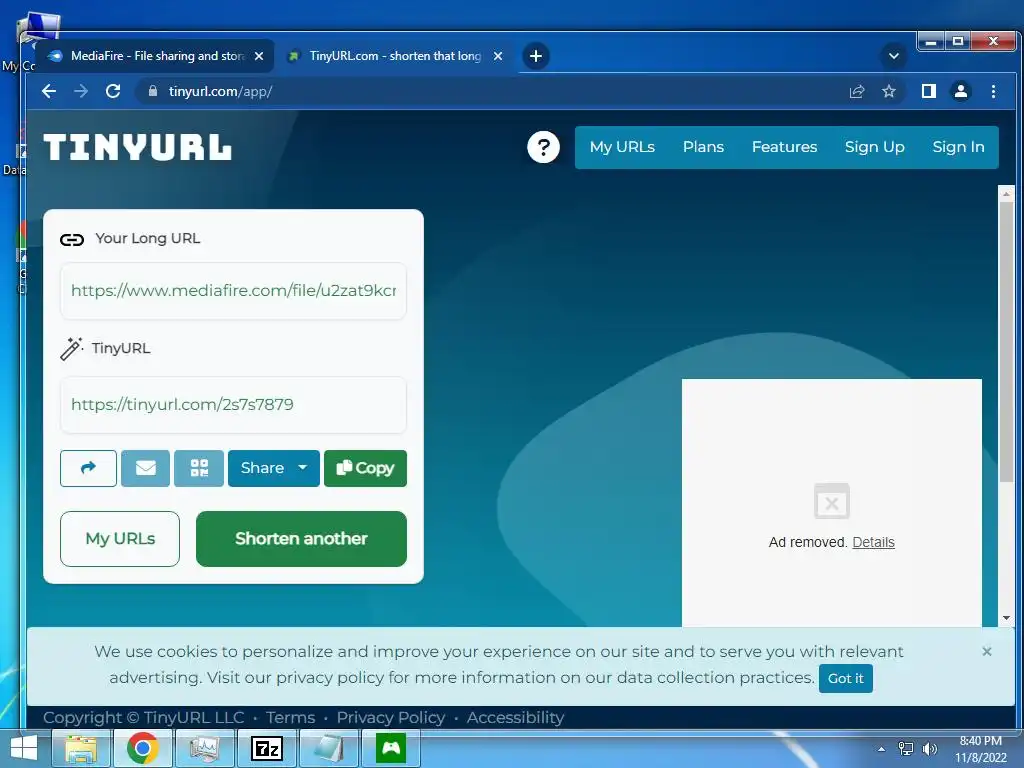Open Chrome three-dot menu
Image resolution: width=1024 pixels, height=768 pixels.
pyautogui.click(x=993, y=91)
